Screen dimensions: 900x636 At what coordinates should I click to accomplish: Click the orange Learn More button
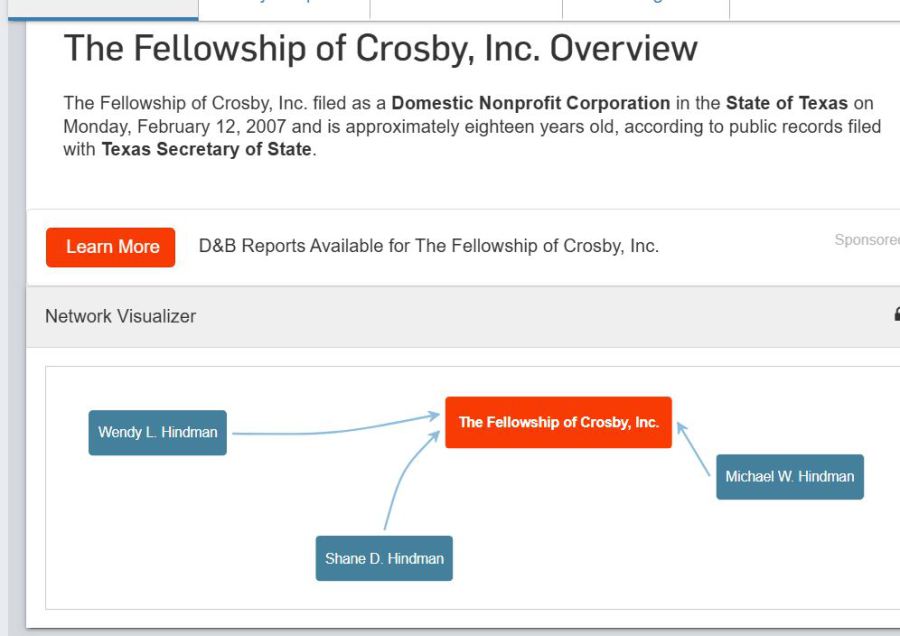pos(110,247)
